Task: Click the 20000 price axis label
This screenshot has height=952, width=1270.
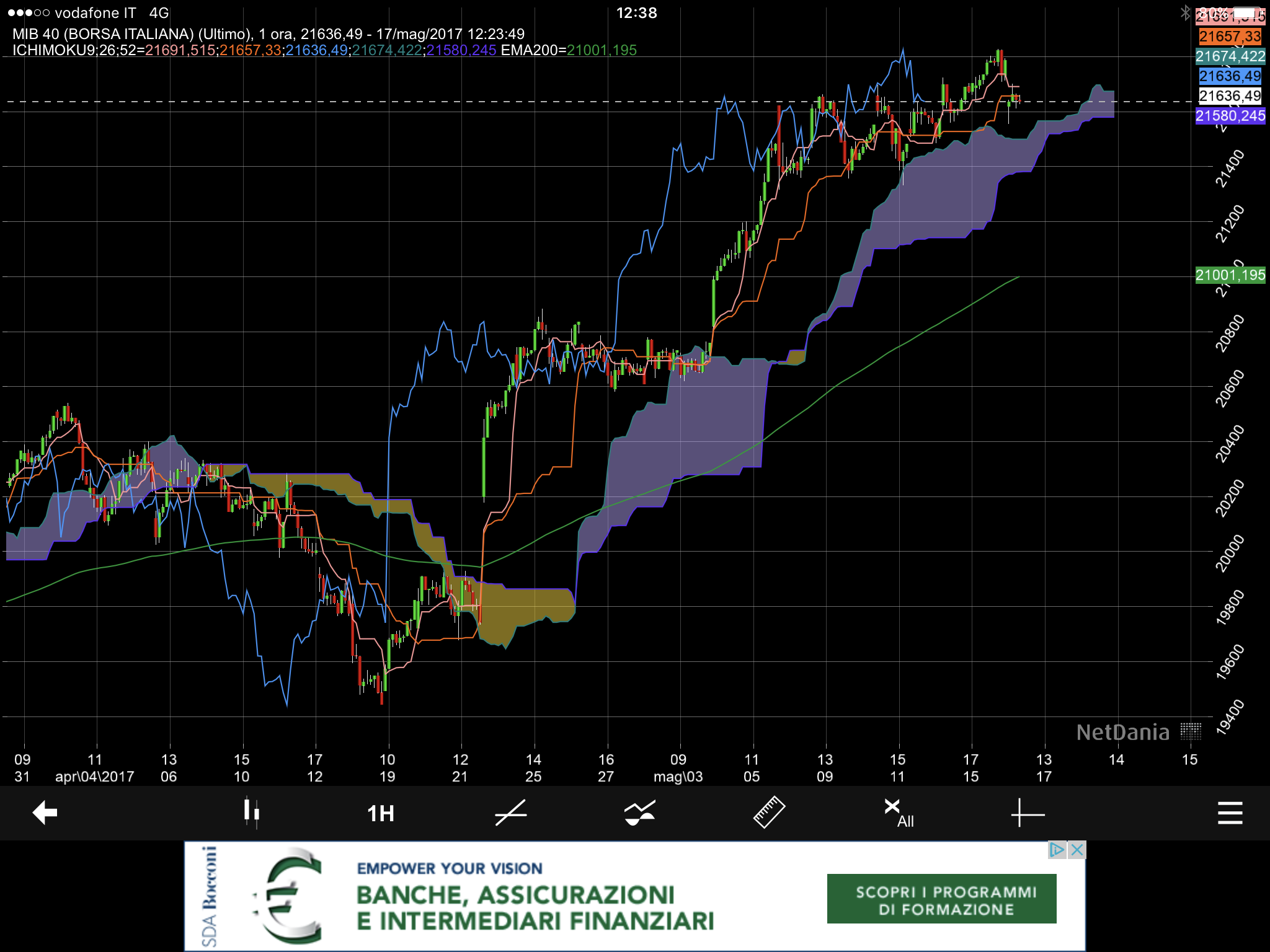Action: pyautogui.click(x=1230, y=553)
